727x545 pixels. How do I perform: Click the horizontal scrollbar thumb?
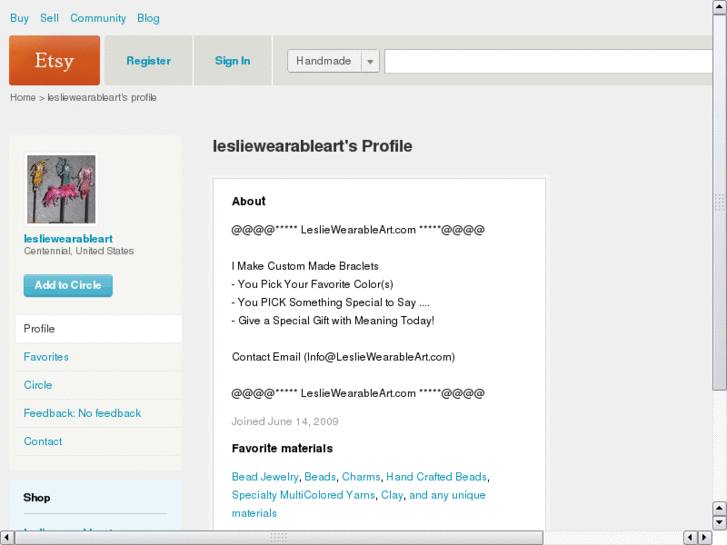(279, 538)
